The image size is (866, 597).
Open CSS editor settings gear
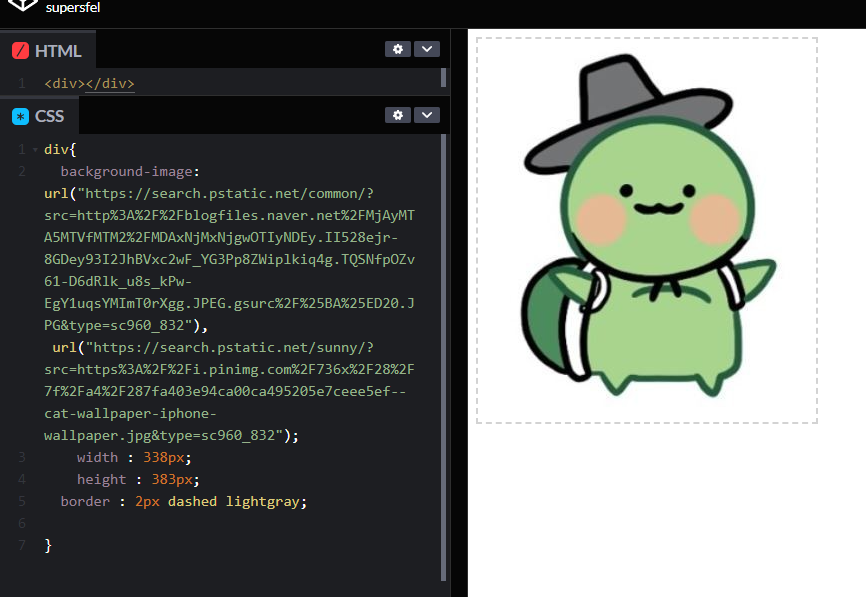[x=398, y=115]
